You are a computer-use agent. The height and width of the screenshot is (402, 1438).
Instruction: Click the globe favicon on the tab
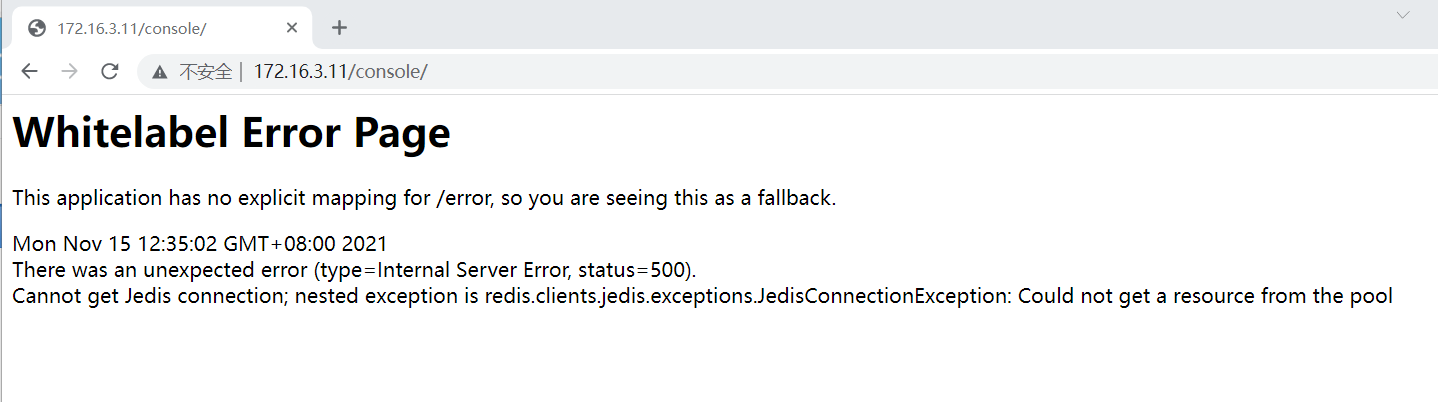click(38, 28)
